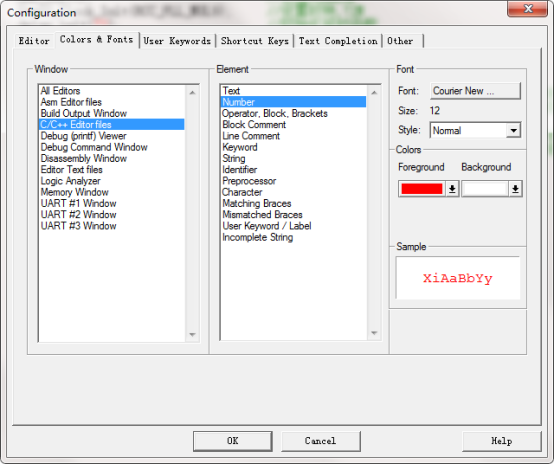The height and width of the screenshot is (464, 554).
Task: Select 'Disassembly Window' entry
Action: pos(111,158)
